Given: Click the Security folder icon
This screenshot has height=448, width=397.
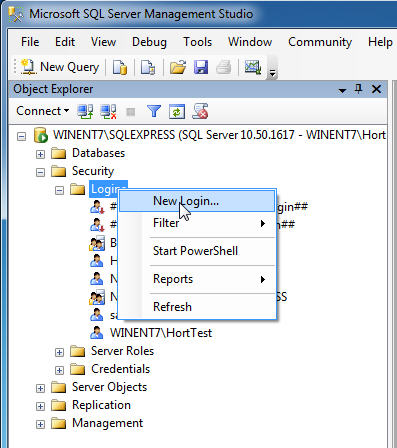Looking at the screenshot, I should click(x=59, y=172).
